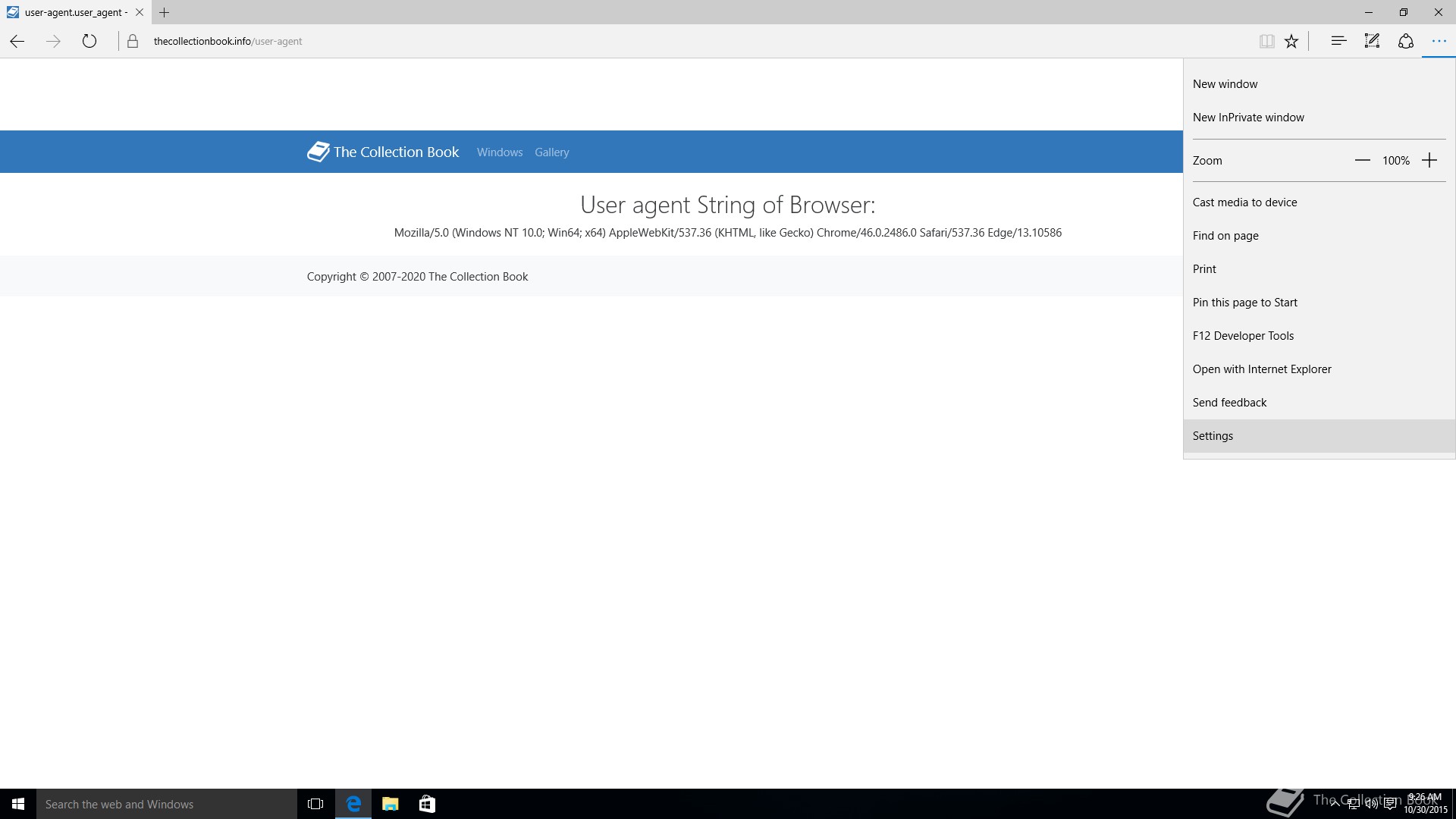The image size is (1456, 819).
Task: Open Reading view book icon
Action: (1266, 42)
